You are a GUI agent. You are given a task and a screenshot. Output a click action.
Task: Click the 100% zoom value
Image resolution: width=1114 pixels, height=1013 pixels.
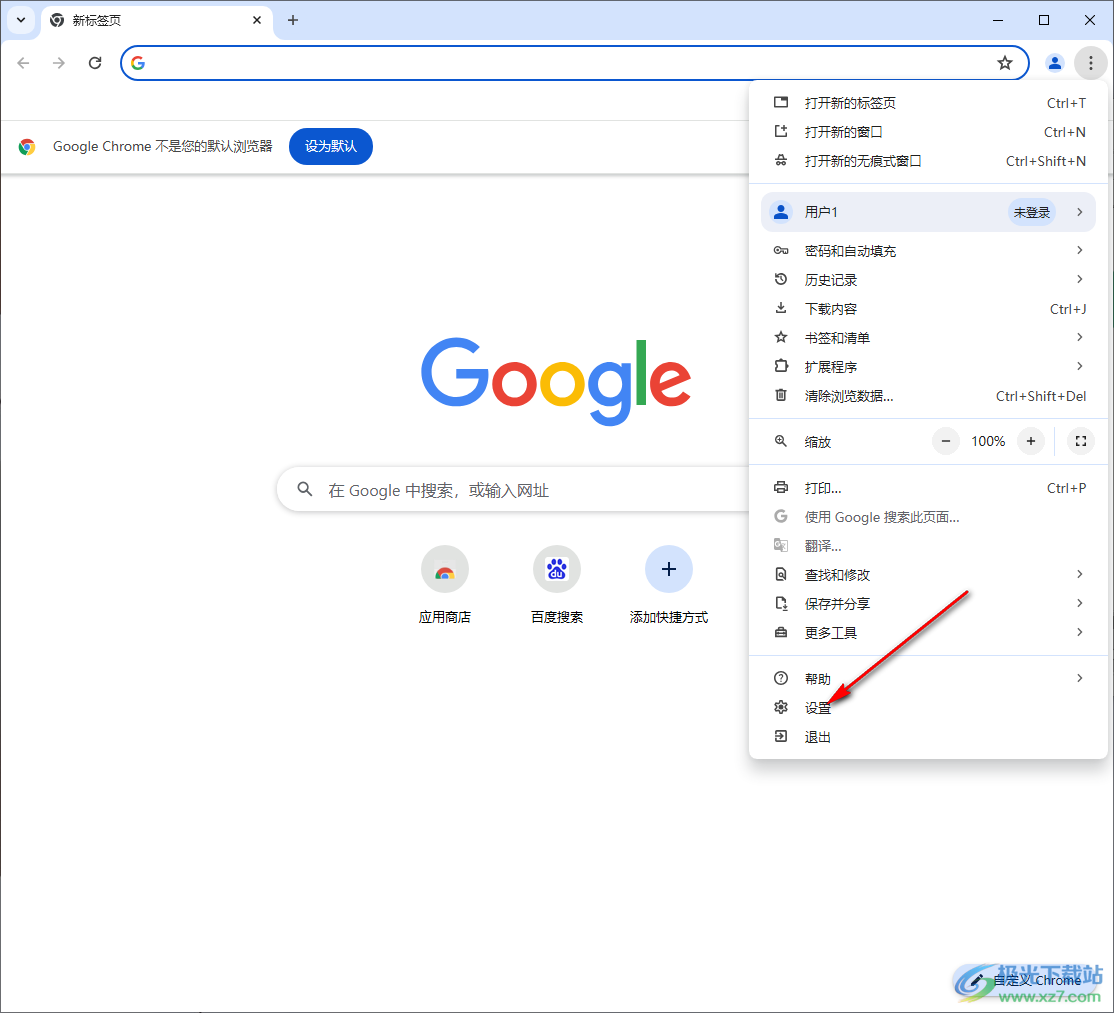988,441
